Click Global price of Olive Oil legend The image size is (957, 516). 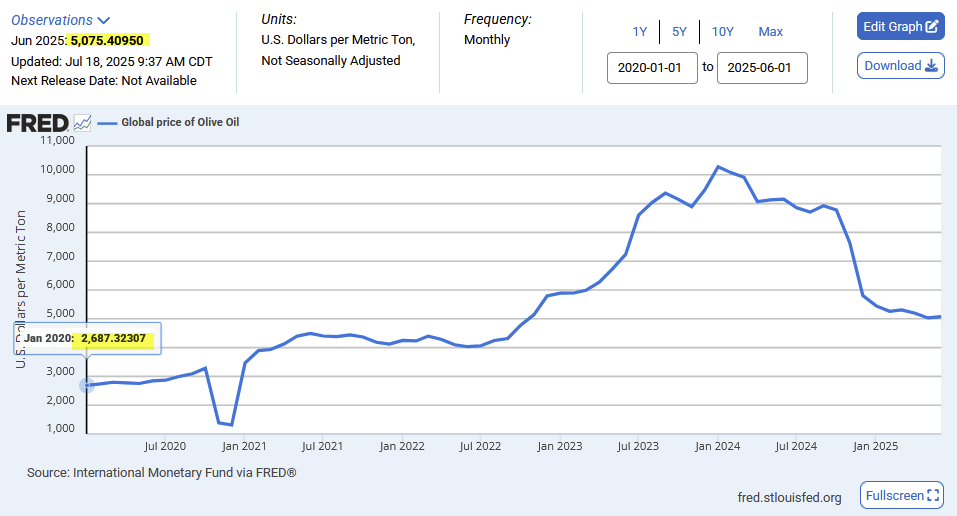click(x=180, y=122)
